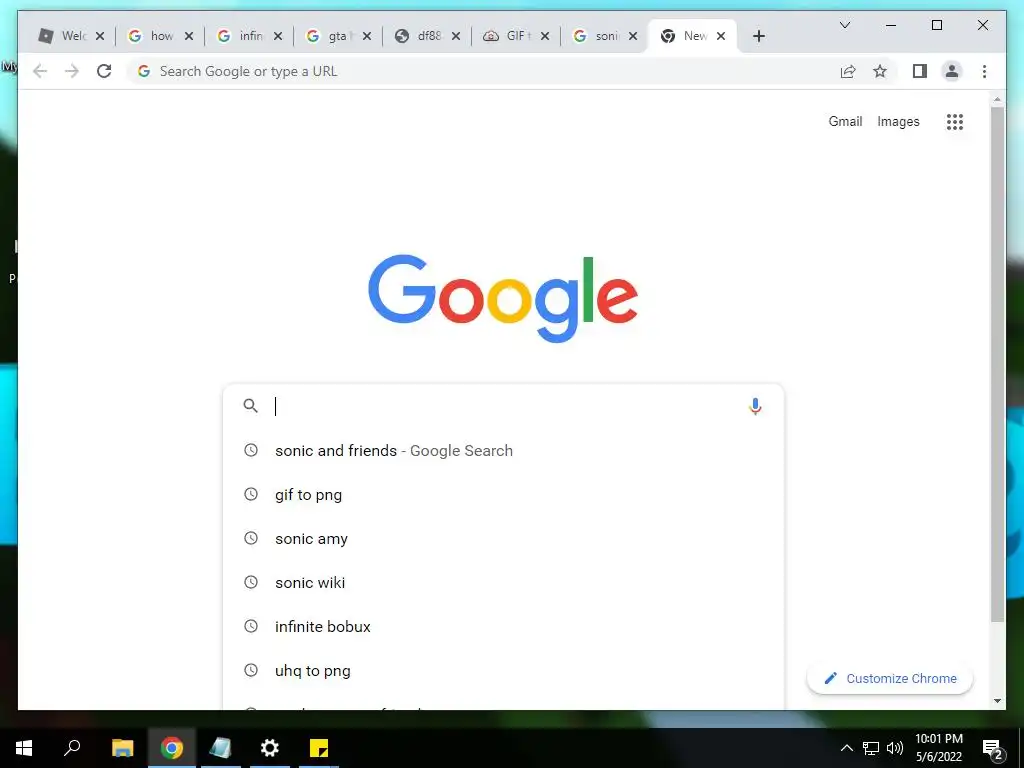
Task: Go back to previous page
Action: point(40,71)
